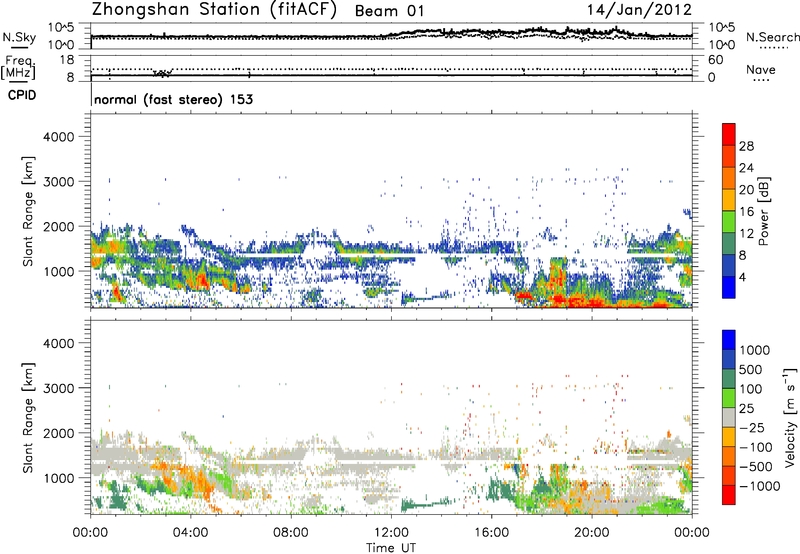This screenshot has width=800, height=554.
Task: Click the solid frequency trace line
Action: 391,76
